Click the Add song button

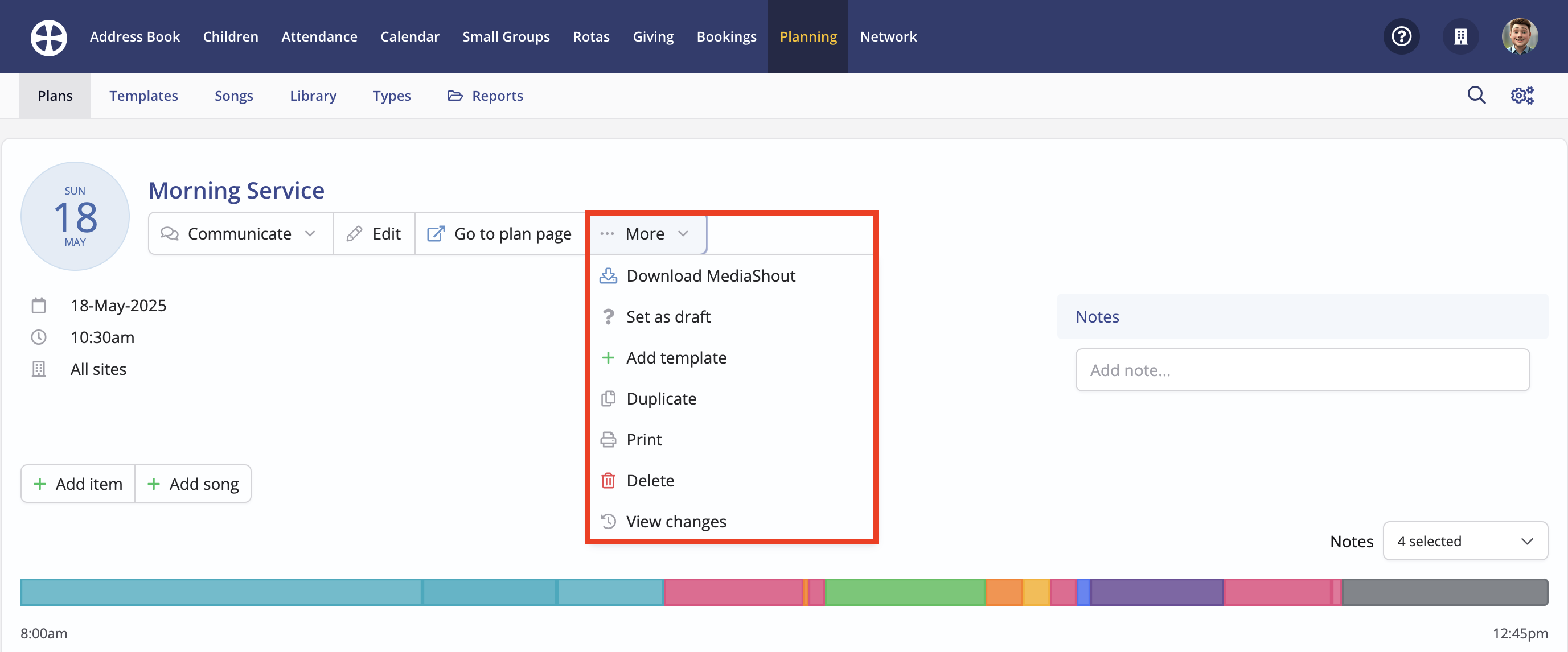pos(193,484)
